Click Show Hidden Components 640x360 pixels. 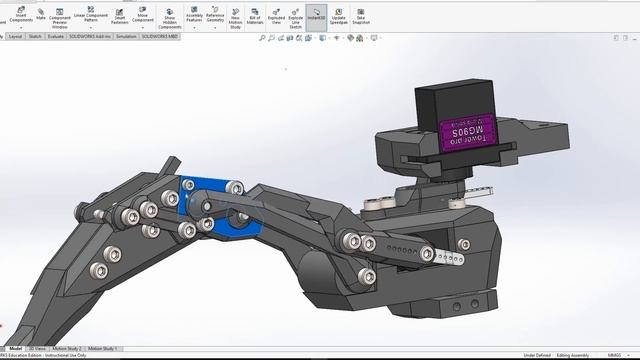[x=169, y=19]
